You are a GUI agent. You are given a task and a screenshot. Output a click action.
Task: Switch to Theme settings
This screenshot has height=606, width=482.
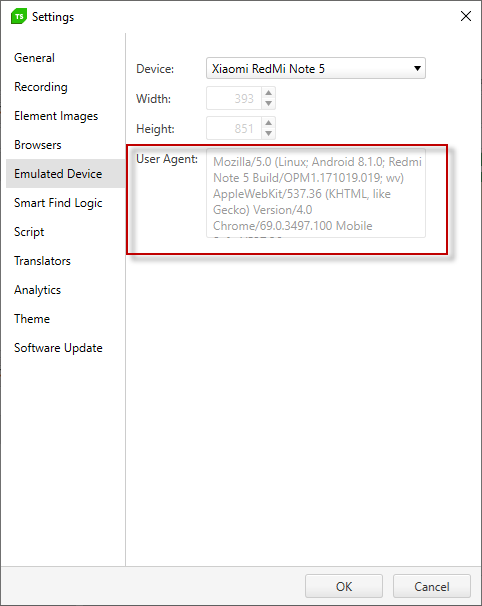point(65,318)
